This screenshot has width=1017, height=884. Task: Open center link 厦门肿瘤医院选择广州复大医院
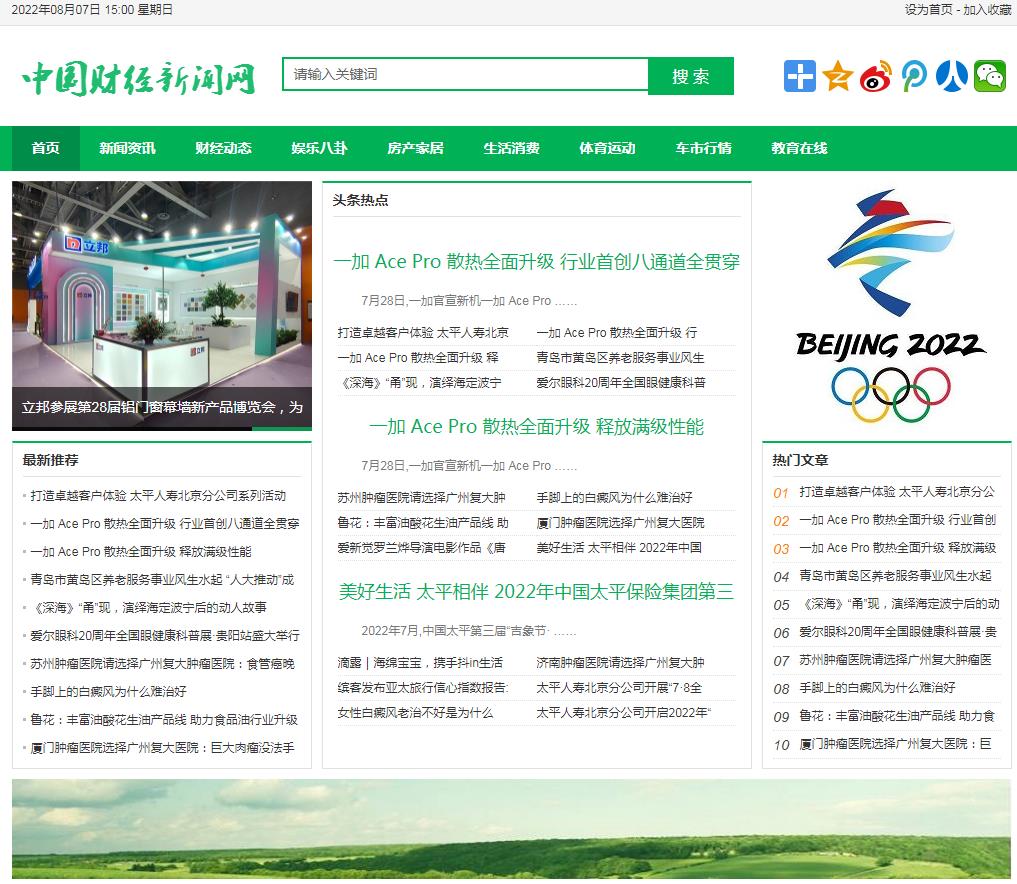click(620, 522)
